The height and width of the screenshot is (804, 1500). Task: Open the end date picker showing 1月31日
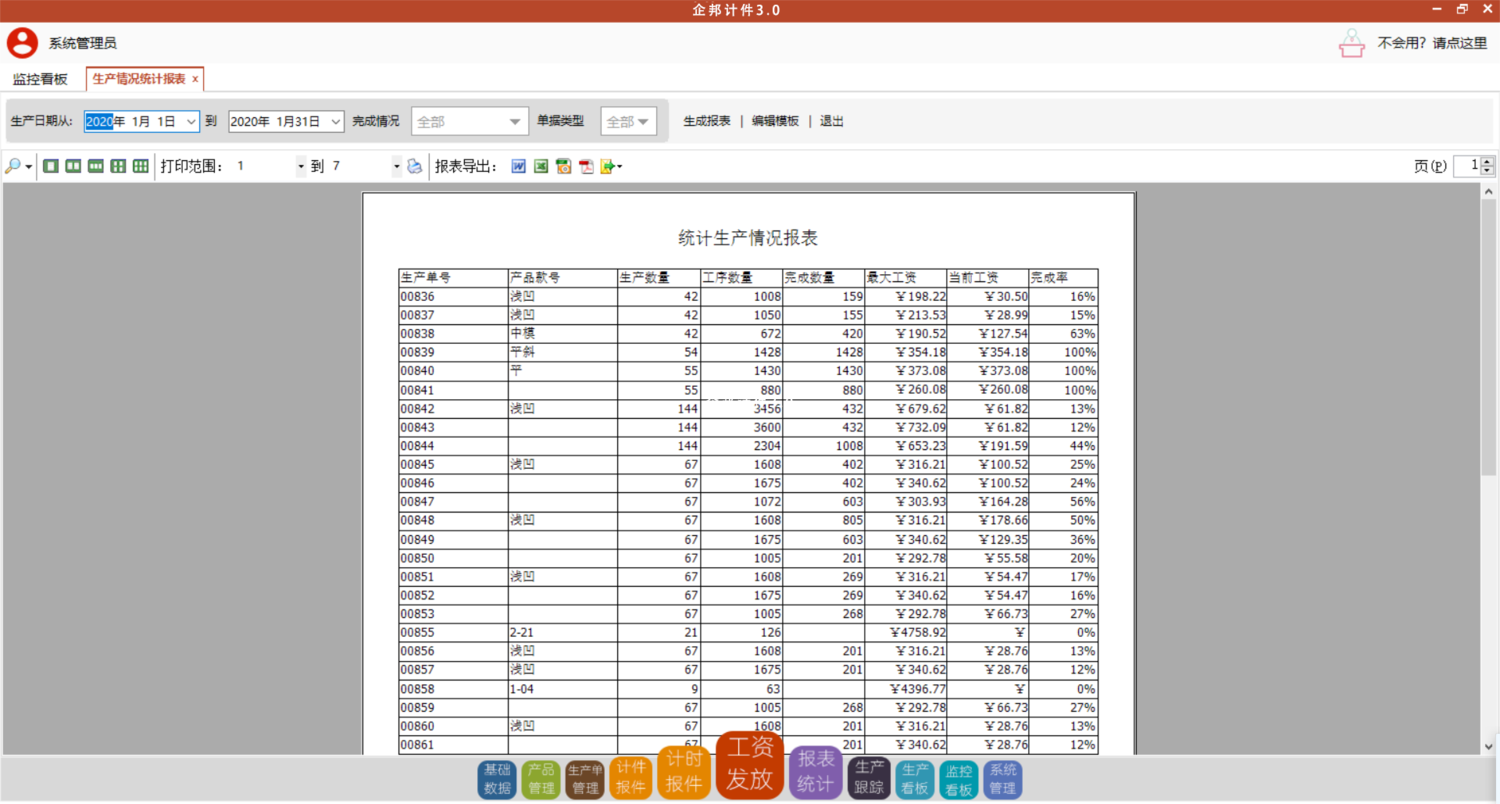pyautogui.click(x=335, y=122)
